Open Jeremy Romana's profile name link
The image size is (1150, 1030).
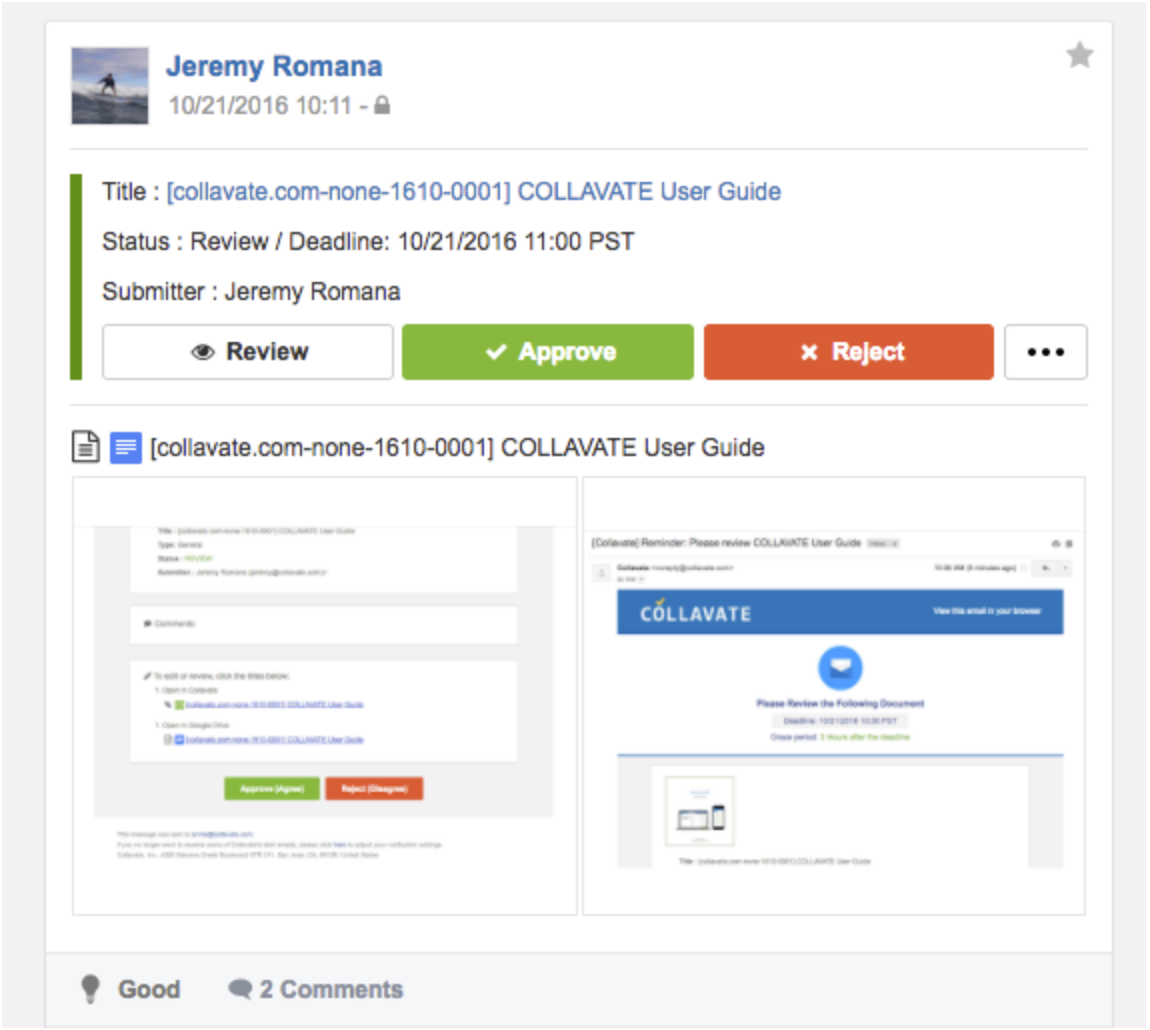click(x=274, y=66)
